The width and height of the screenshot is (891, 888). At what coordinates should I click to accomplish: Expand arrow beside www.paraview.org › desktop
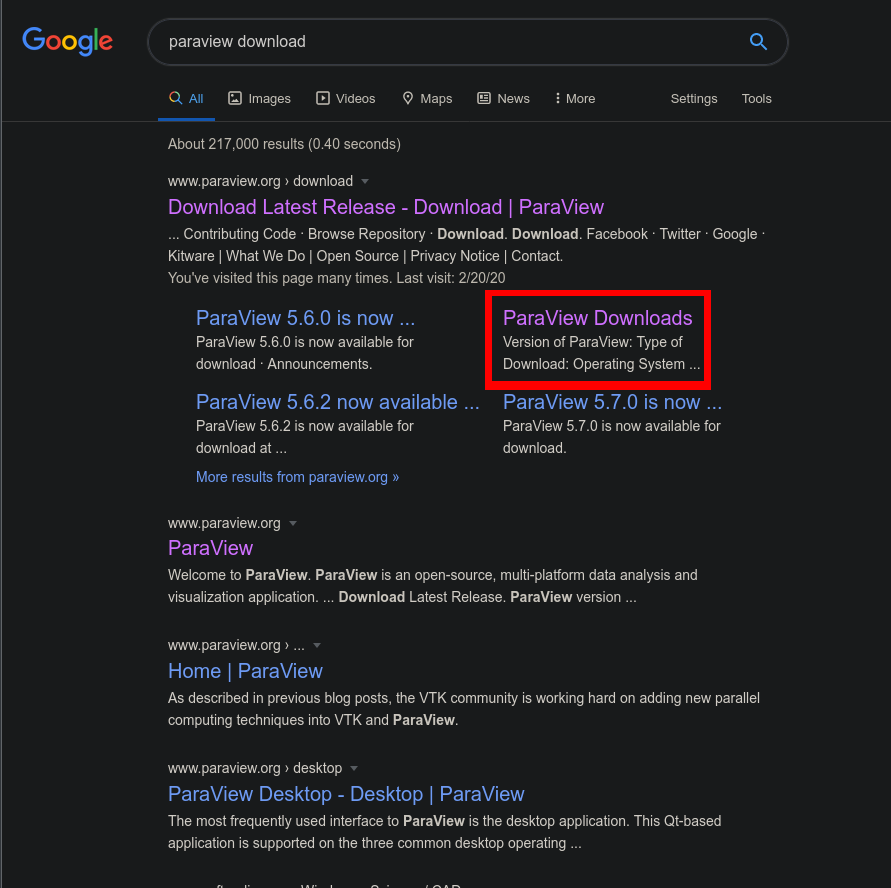pyautogui.click(x=354, y=769)
